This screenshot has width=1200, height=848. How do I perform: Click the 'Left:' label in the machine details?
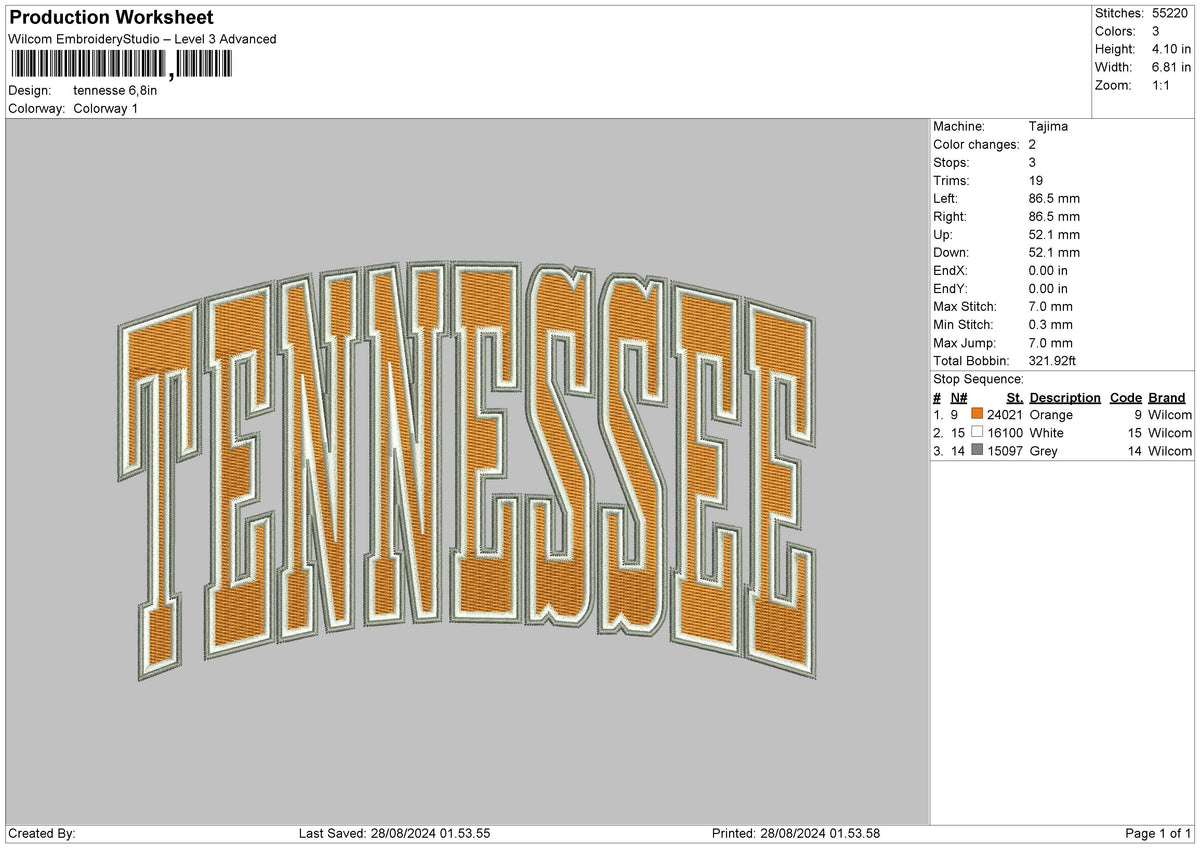[946, 198]
